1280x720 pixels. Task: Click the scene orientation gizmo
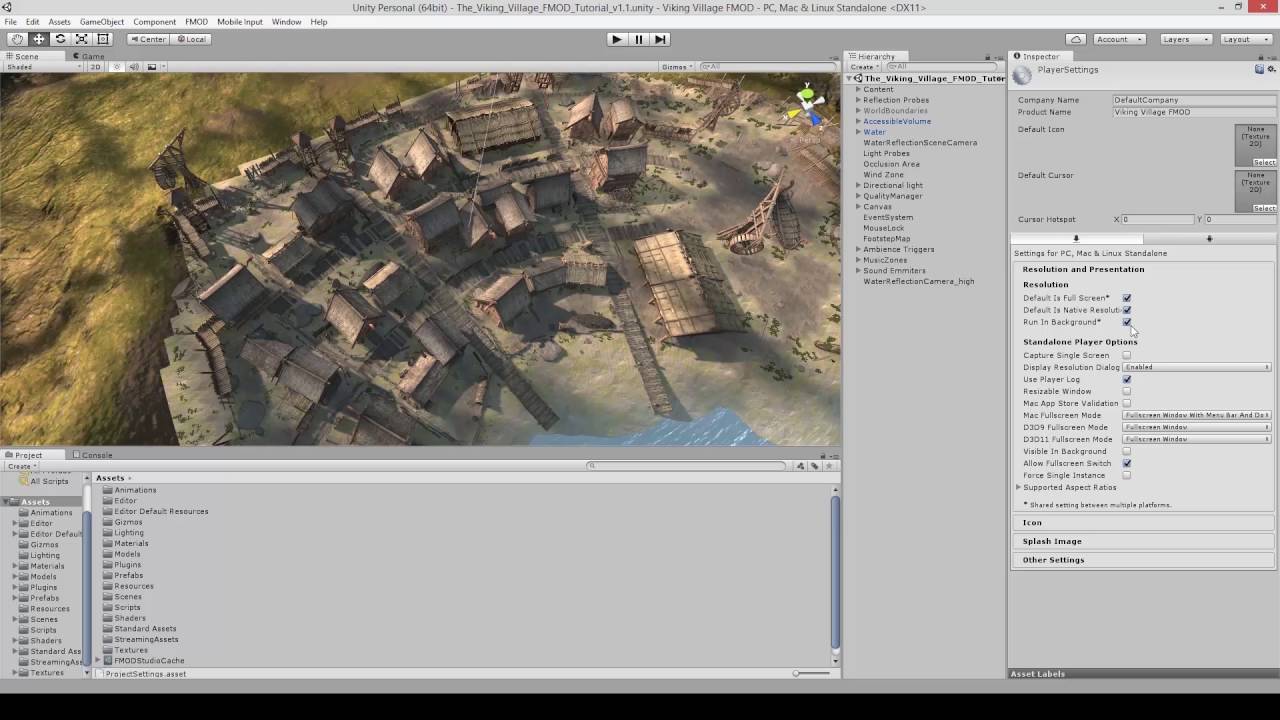(x=808, y=105)
